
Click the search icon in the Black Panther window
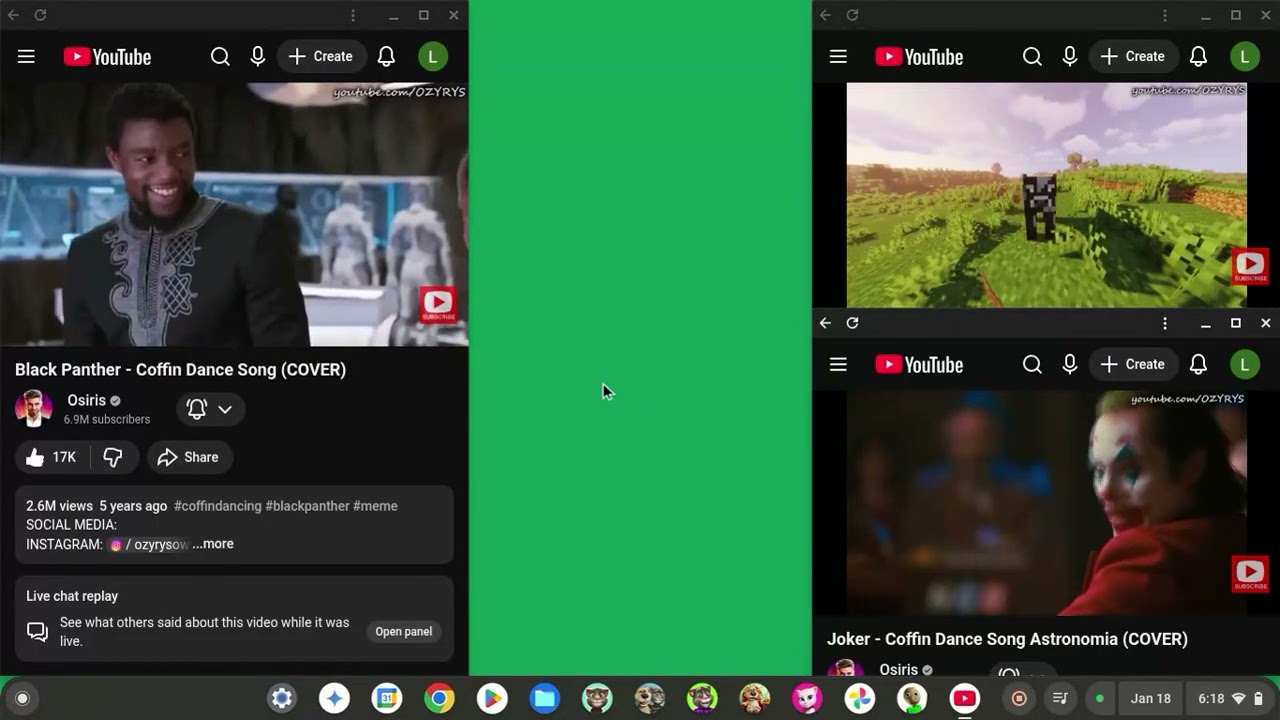coord(220,57)
